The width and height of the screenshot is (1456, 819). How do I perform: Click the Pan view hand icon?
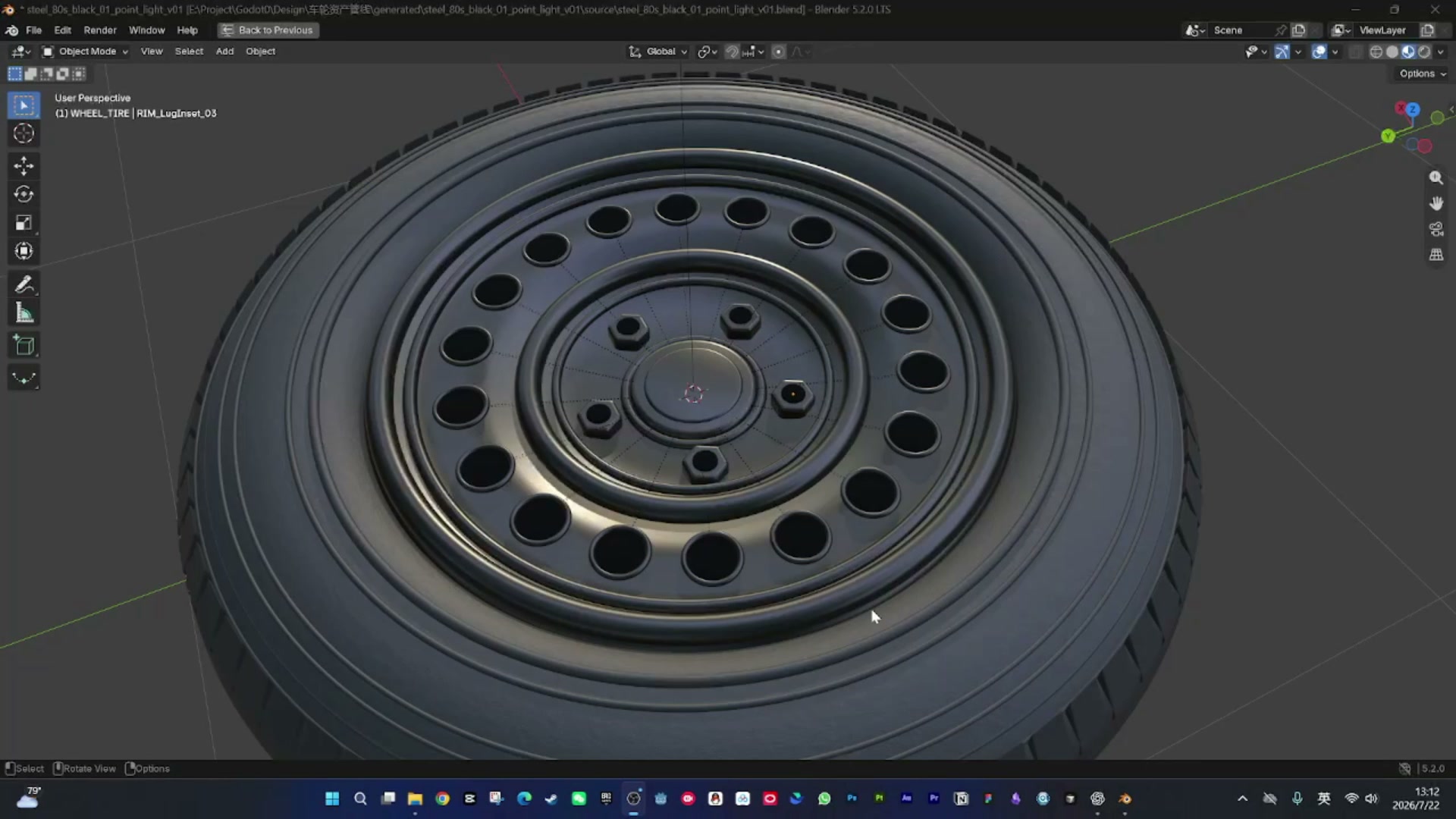[1436, 203]
